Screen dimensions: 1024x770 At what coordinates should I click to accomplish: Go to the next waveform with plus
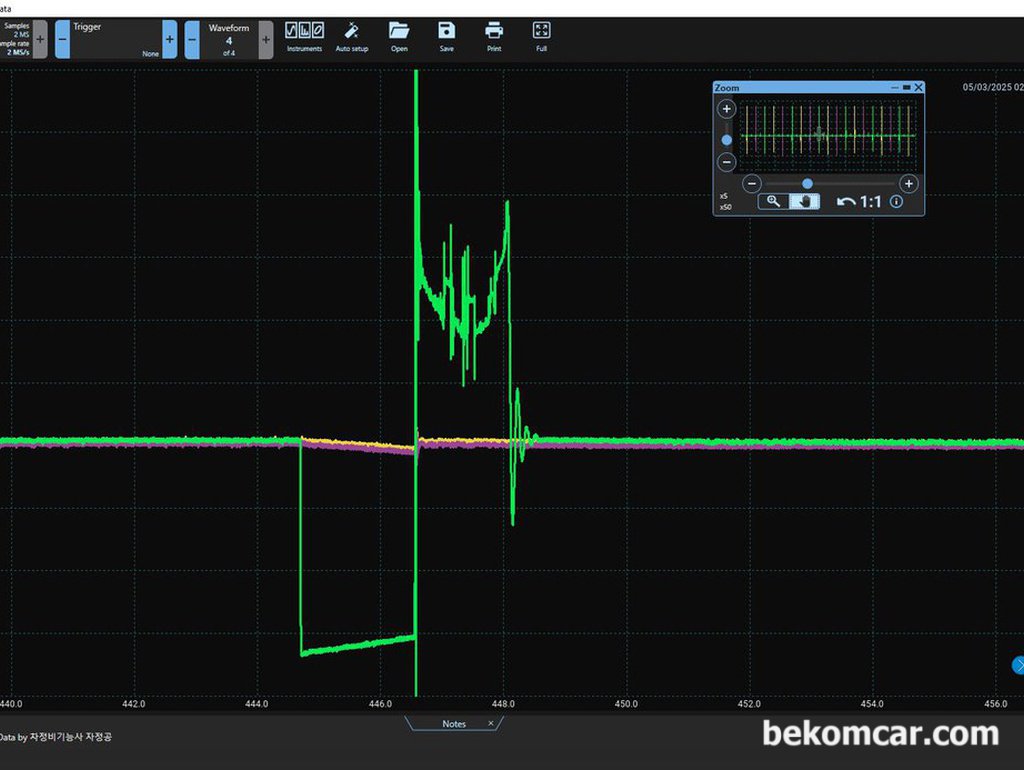click(266, 40)
